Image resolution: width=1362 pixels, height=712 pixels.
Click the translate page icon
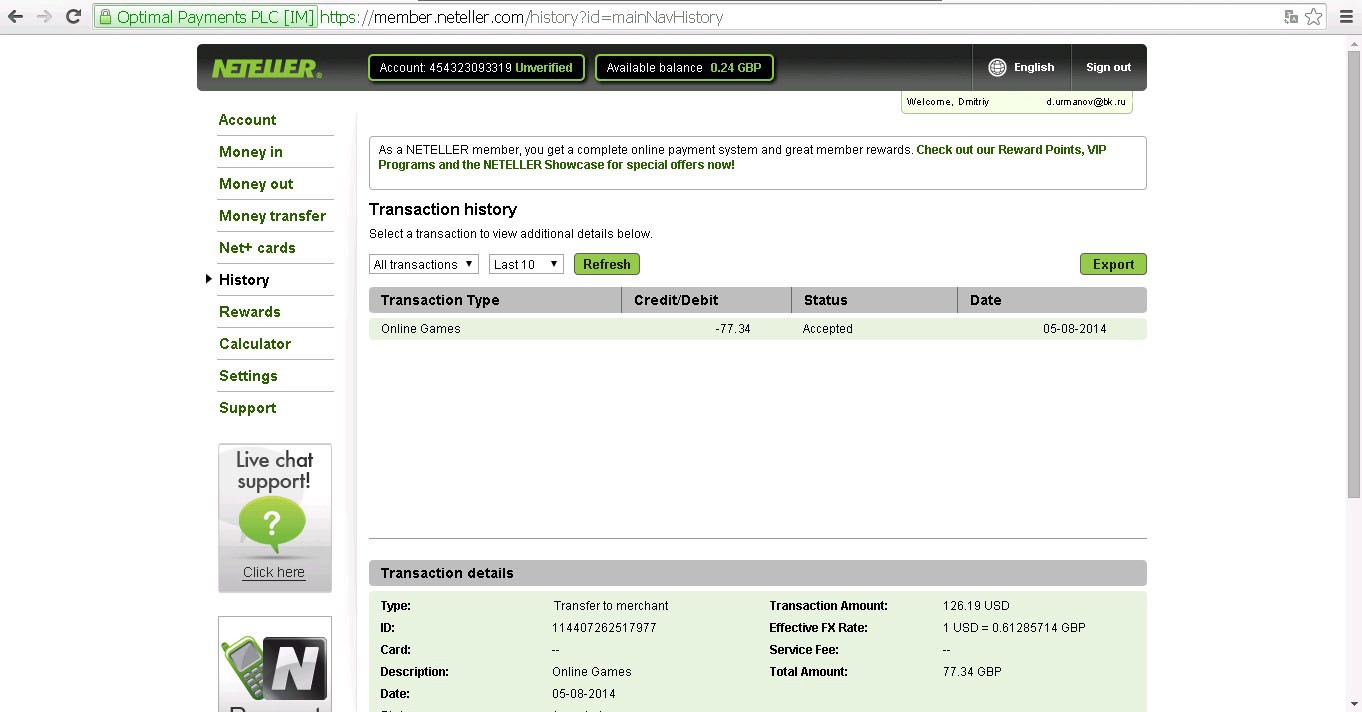1291,17
